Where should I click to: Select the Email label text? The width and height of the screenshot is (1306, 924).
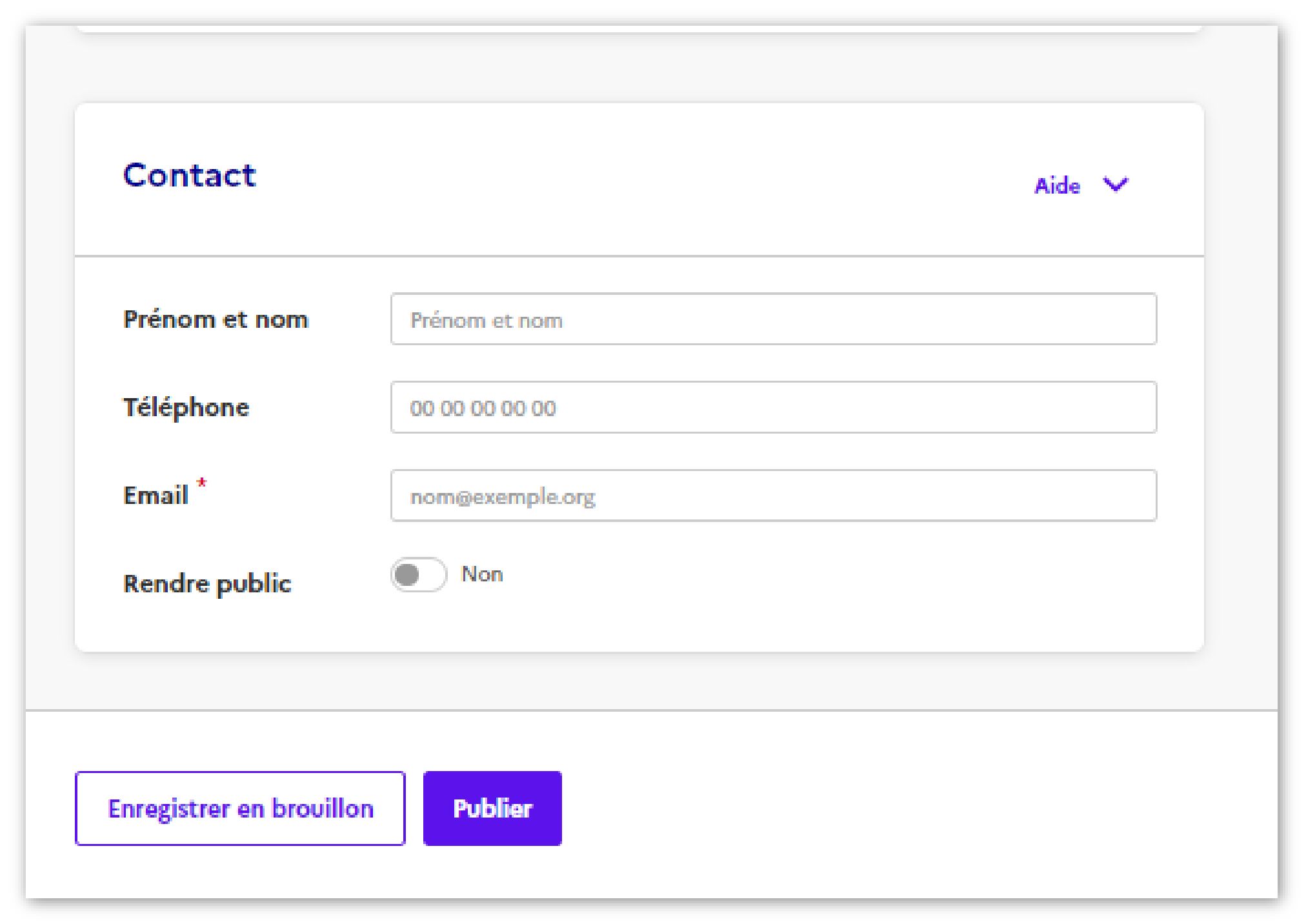156,496
